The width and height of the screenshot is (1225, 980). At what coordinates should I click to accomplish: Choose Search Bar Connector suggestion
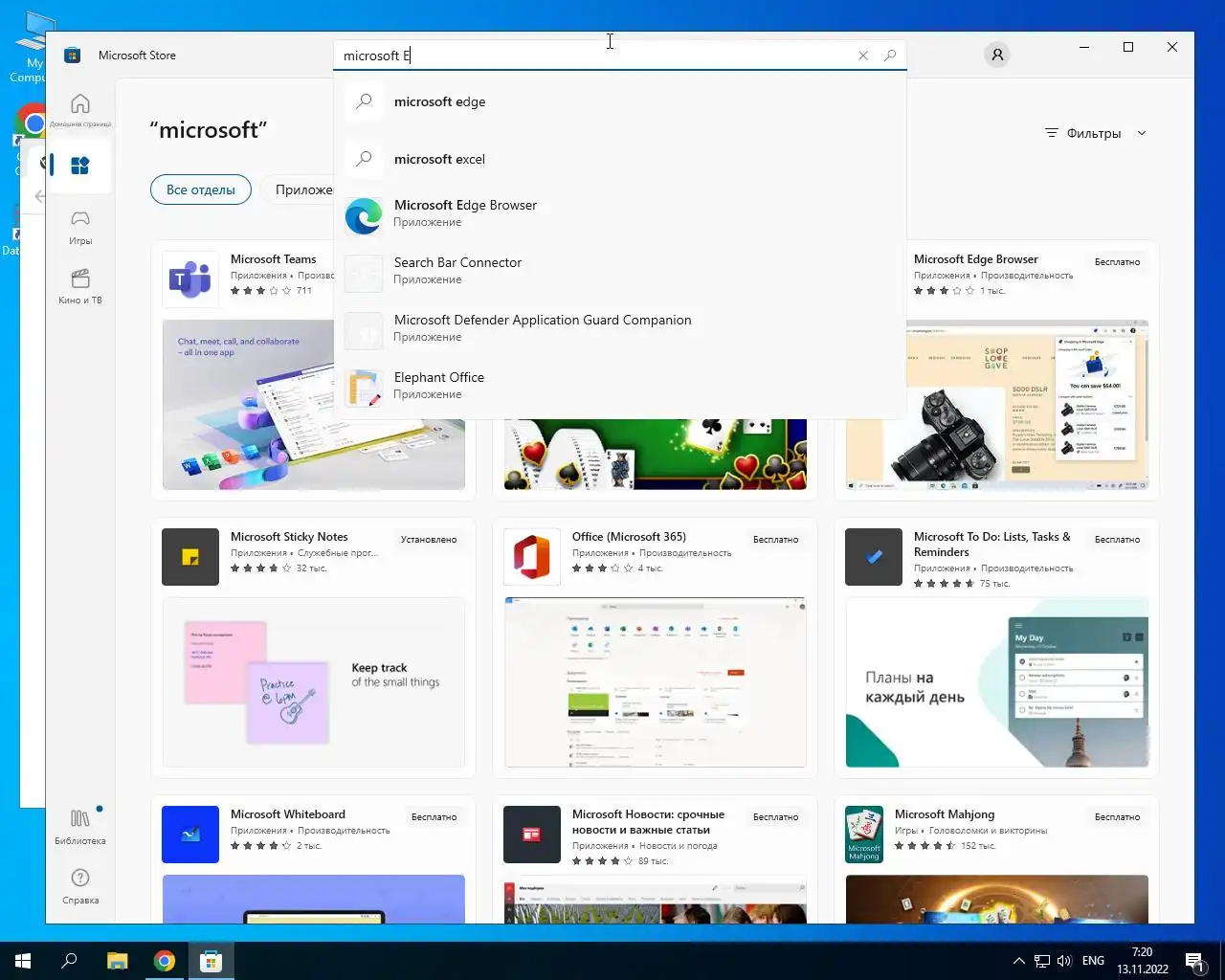pyautogui.click(x=619, y=274)
